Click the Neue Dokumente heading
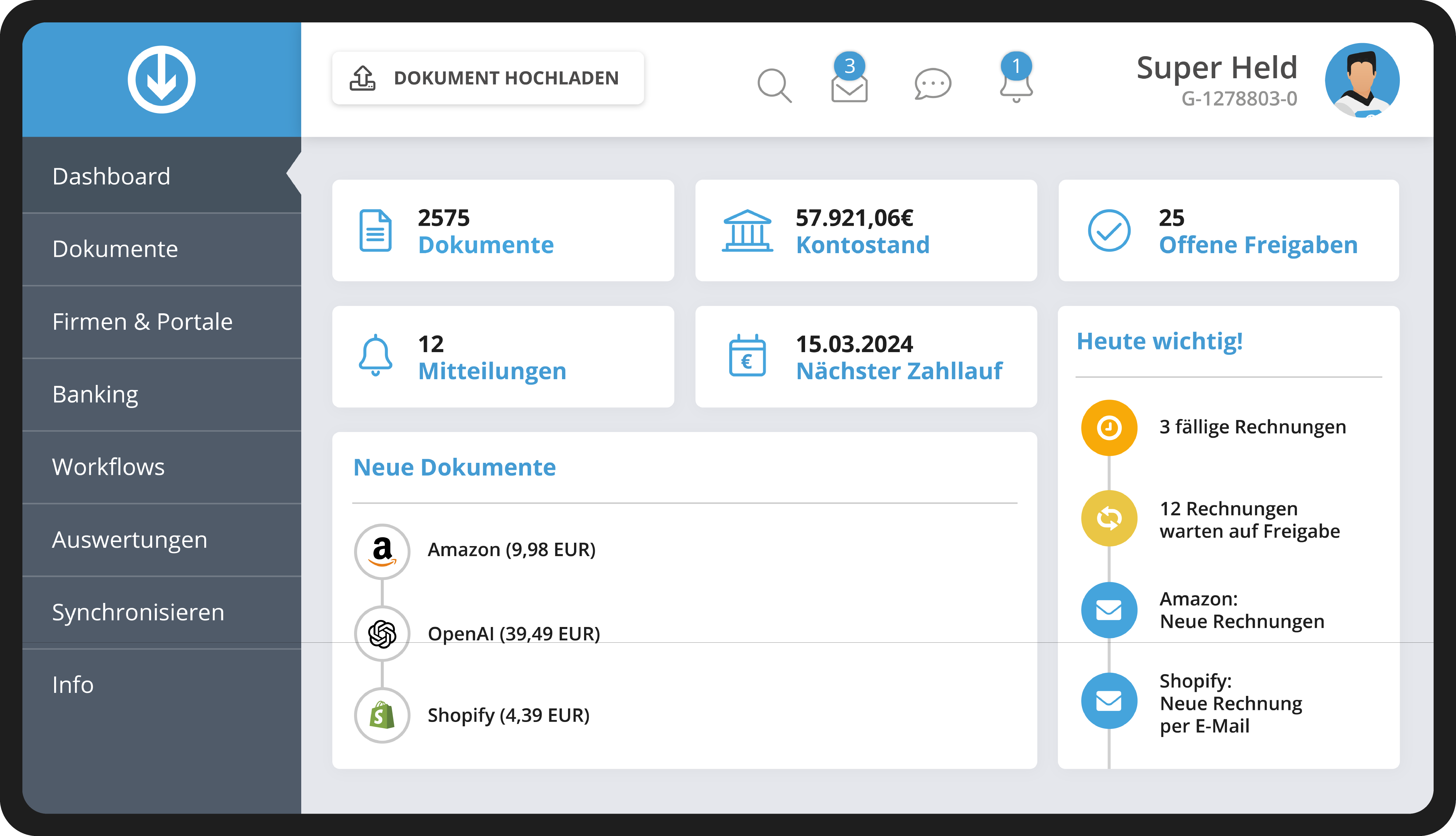This screenshot has width=1456, height=836. pyautogui.click(x=454, y=467)
